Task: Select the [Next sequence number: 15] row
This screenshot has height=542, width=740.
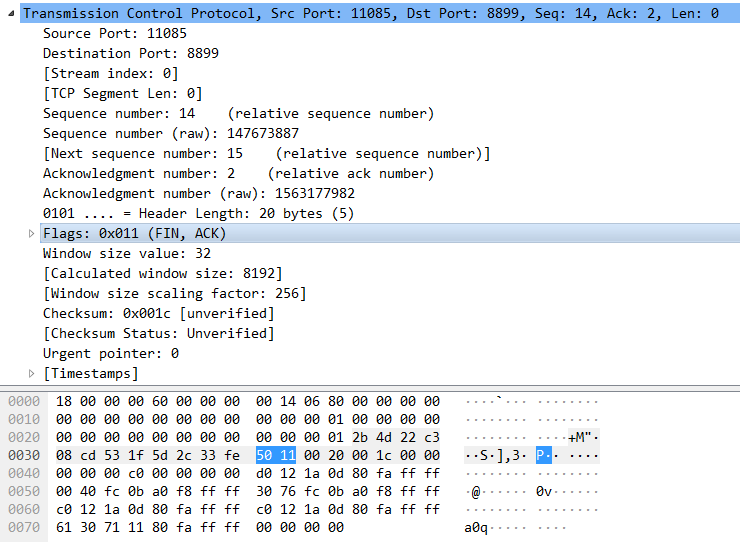Action: 267,153
